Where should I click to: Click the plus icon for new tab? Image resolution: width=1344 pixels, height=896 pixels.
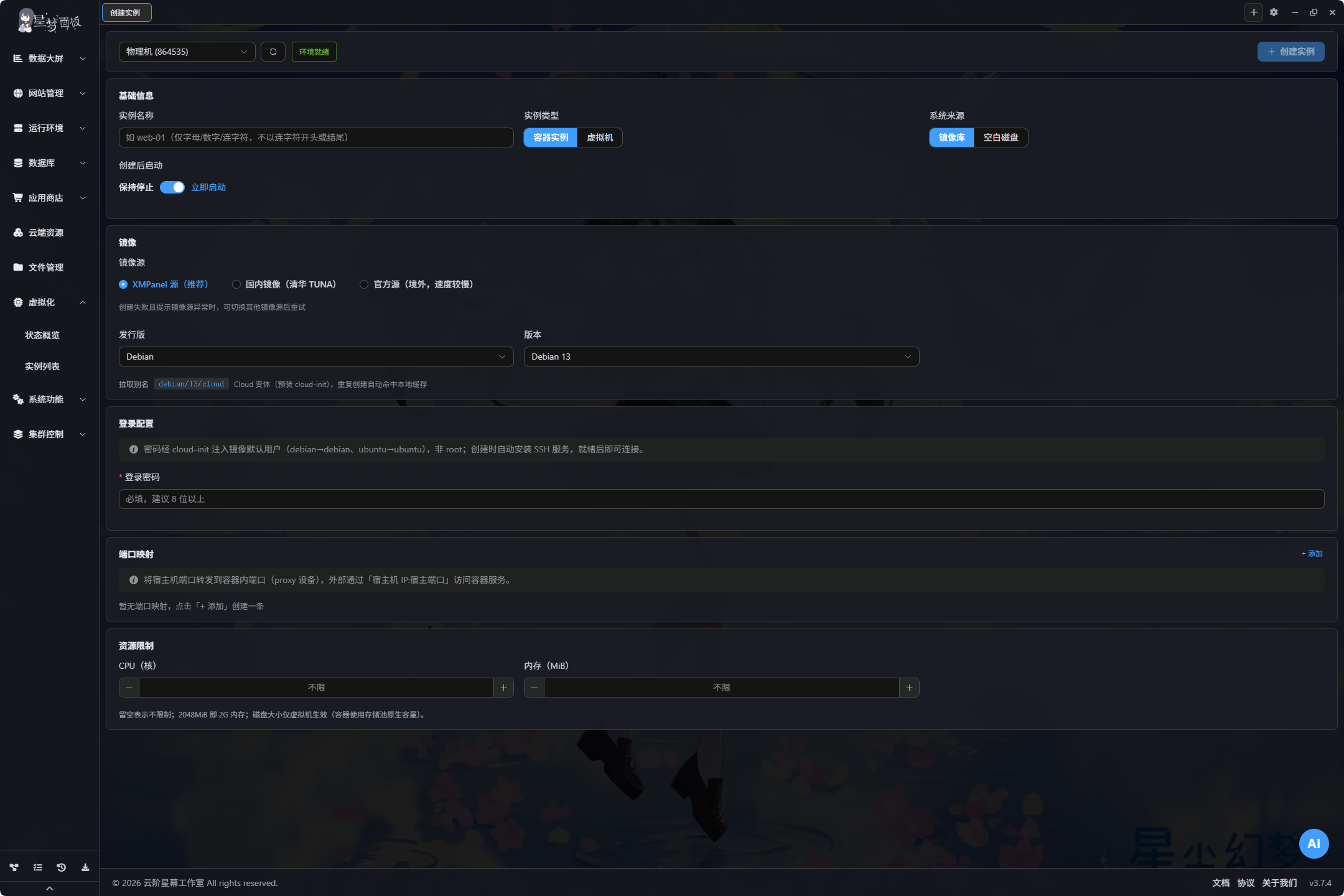point(1254,12)
